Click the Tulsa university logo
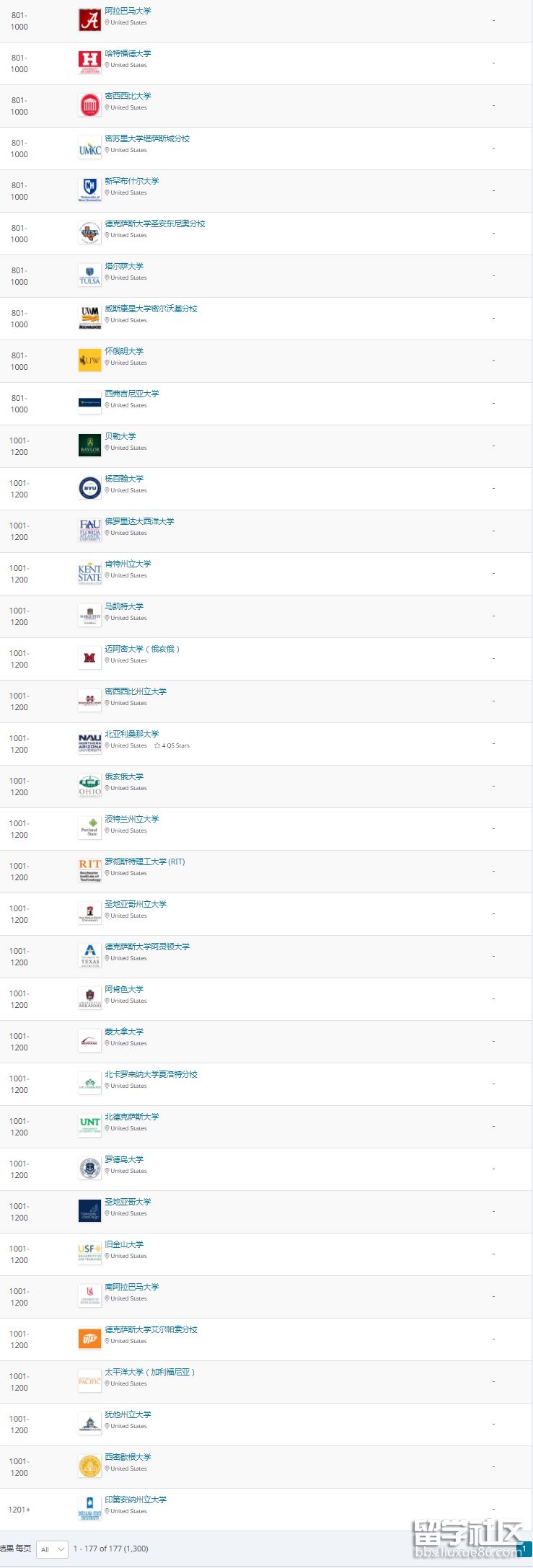This screenshot has width=533, height=1568. pyautogui.click(x=89, y=276)
